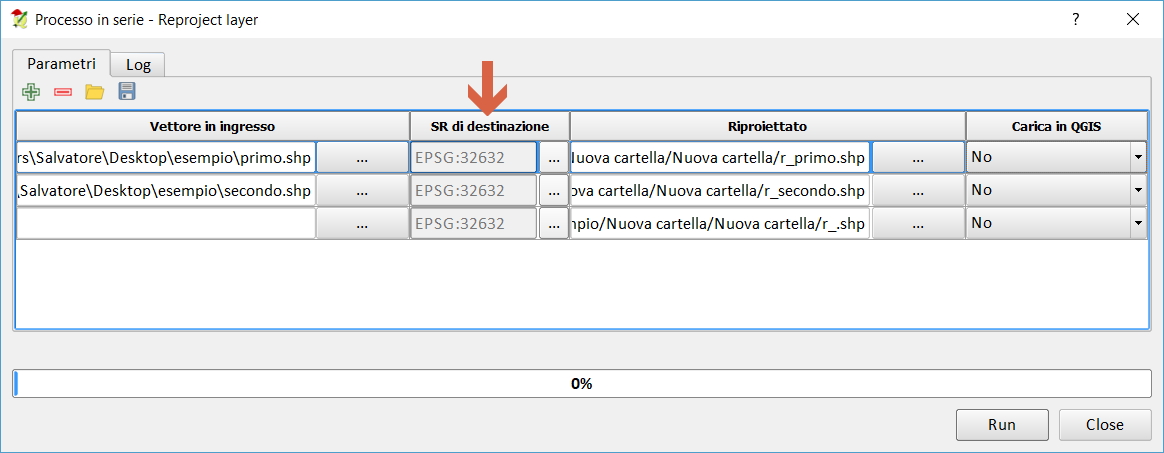Expand first row Carica in QGIS dropdown

click(1137, 157)
